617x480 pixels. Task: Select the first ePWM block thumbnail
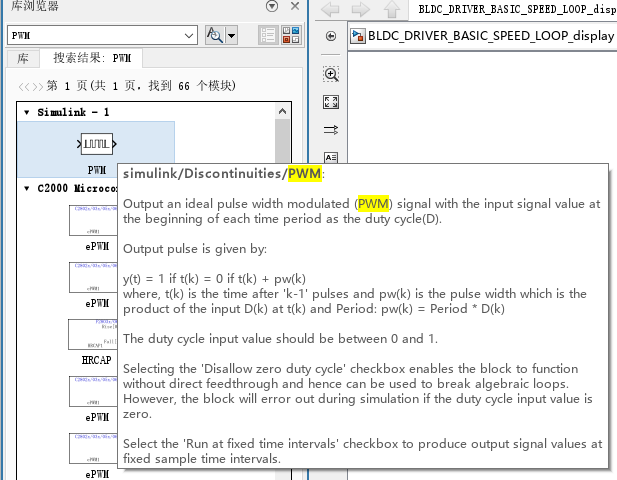(x=93, y=220)
